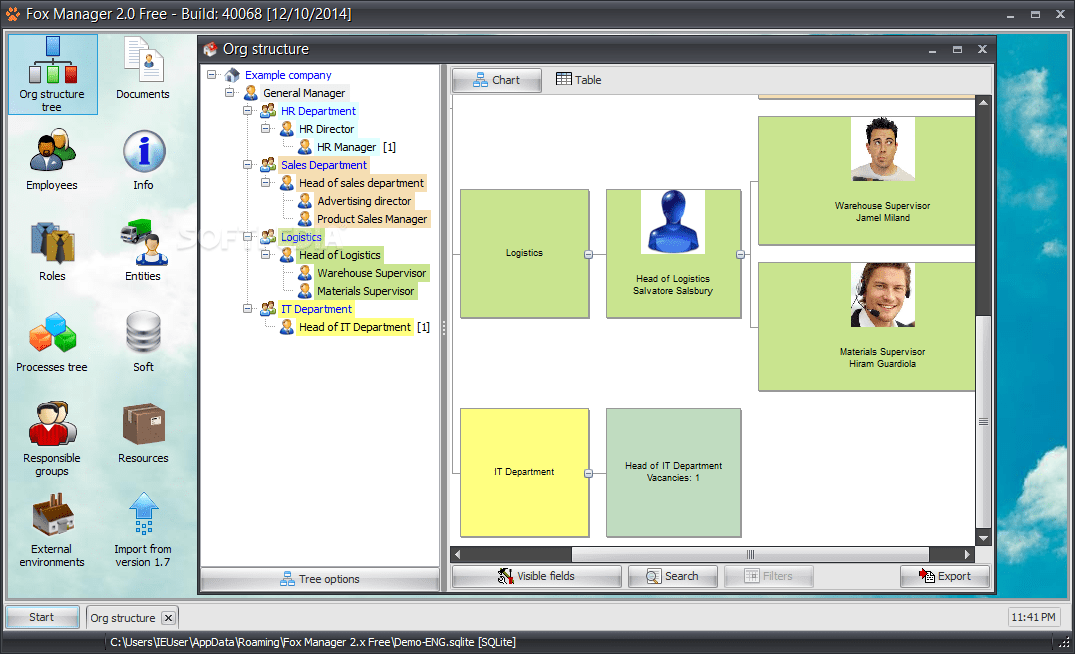Viewport: 1075px width, 654px height.
Task: Open the Documents panel
Action: (x=142, y=68)
